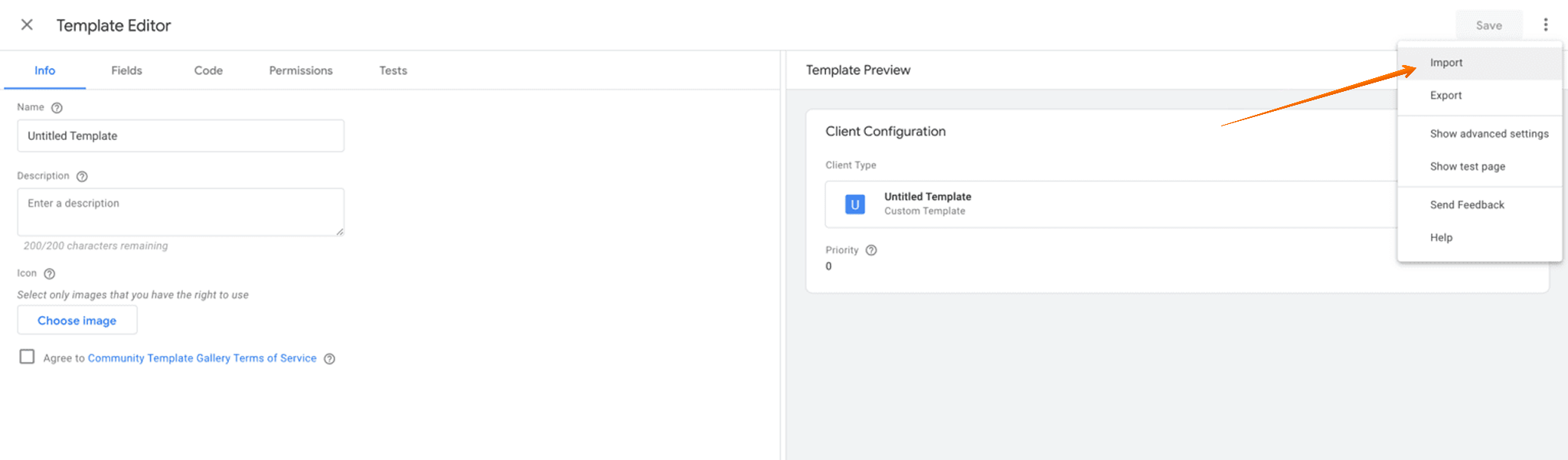The width and height of the screenshot is (1568, 460).
Task: Click the help icon beside Icon label
Action: [50, 274]
